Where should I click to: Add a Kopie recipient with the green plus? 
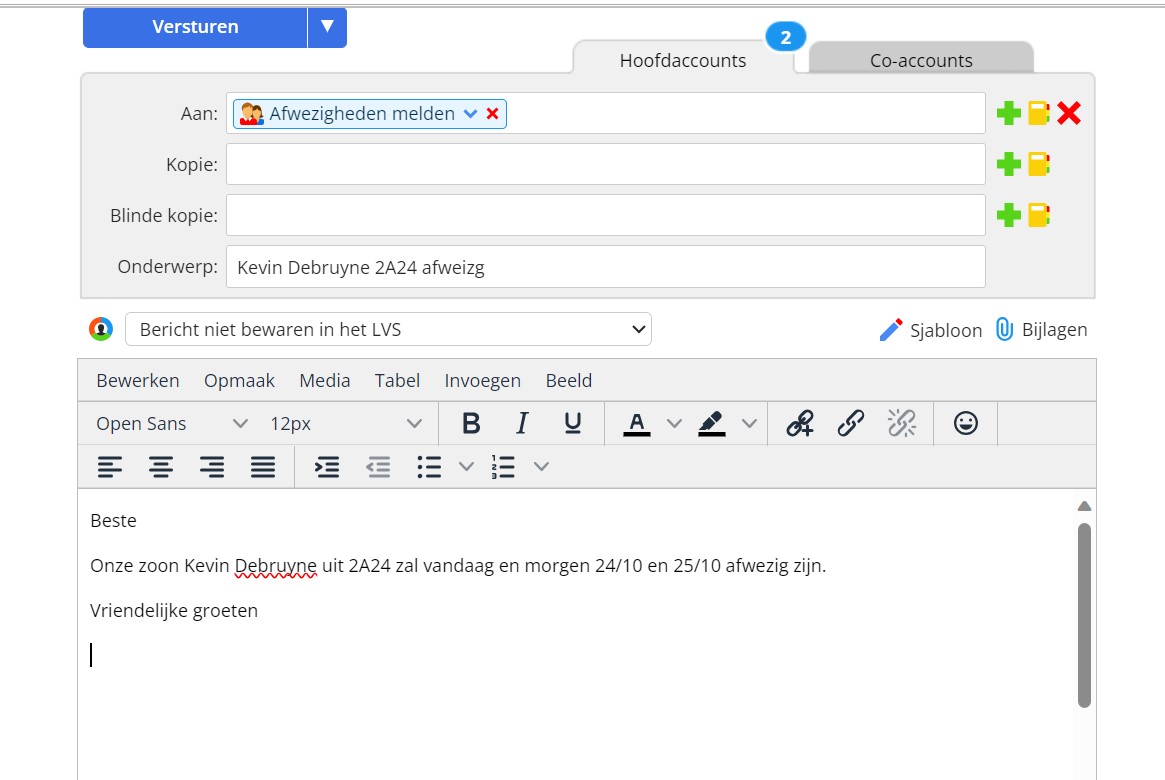pyautogui.click(x=1008, y=164)
